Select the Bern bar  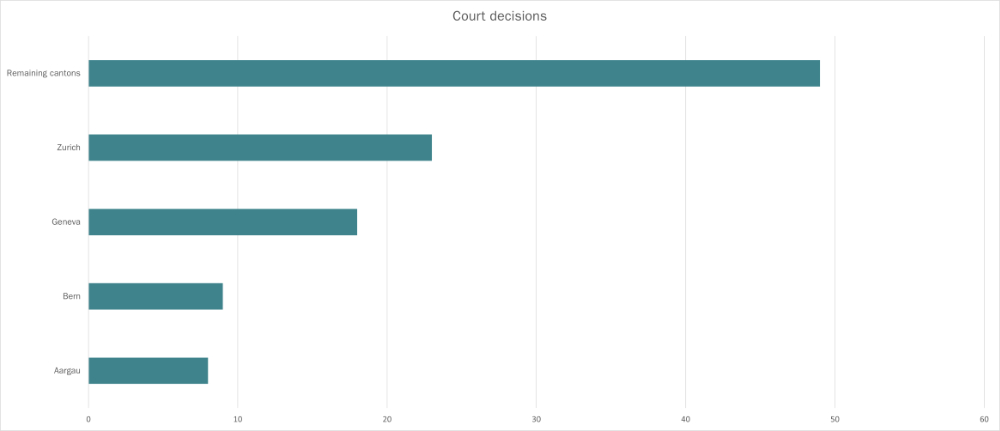pos(155,296)
